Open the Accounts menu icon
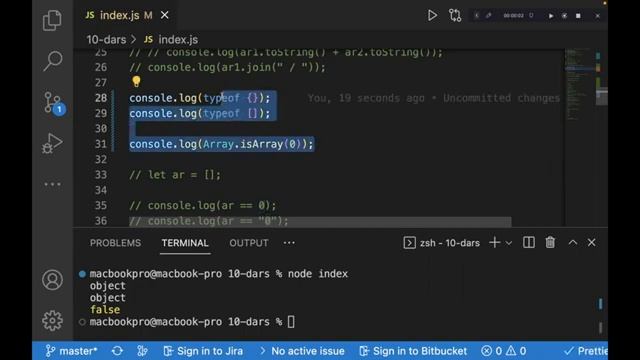This screenshot has height=360, width=640. click(52, 280)
